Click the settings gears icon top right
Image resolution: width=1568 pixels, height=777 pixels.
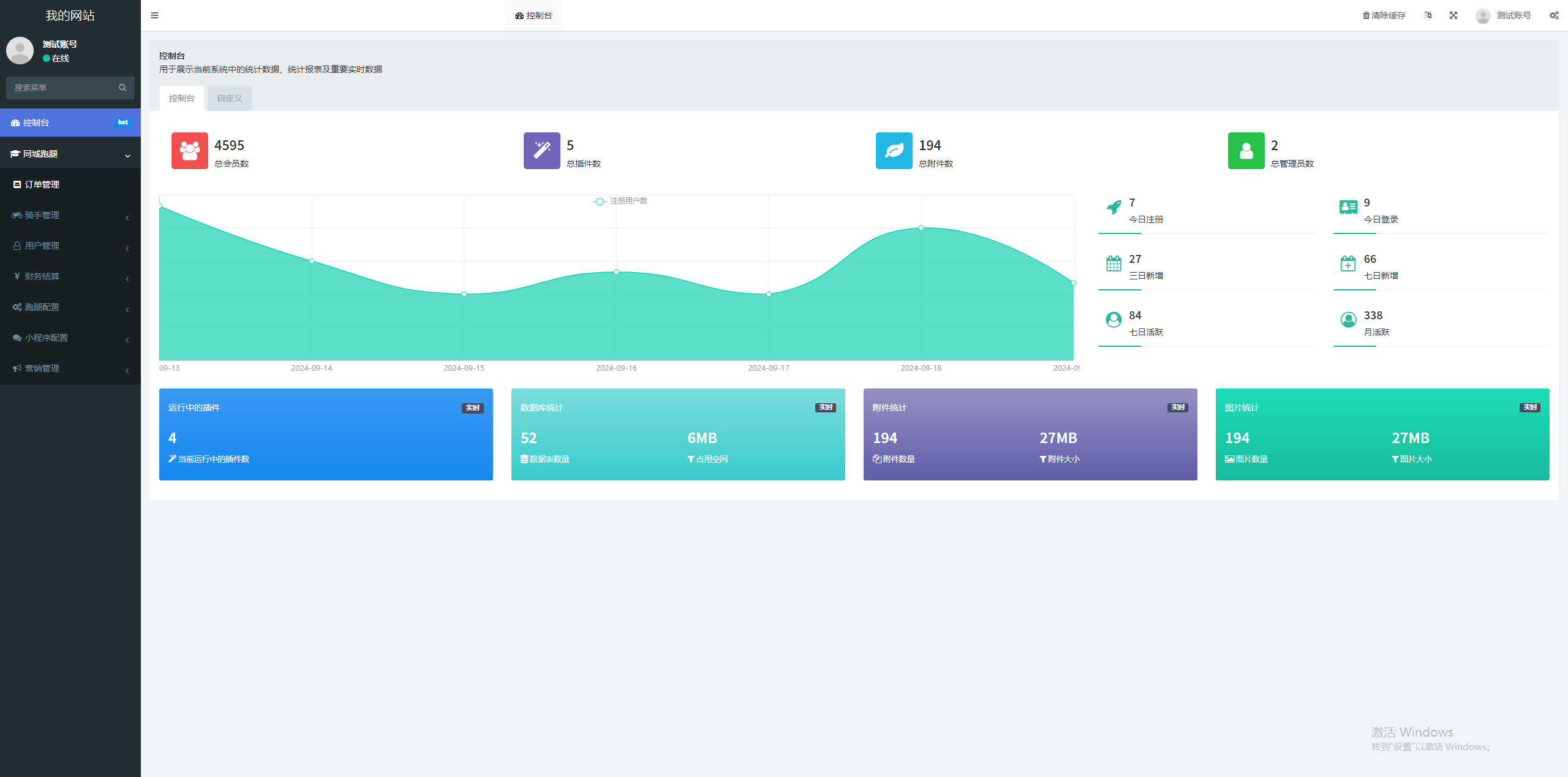[x=1554, y=15]
